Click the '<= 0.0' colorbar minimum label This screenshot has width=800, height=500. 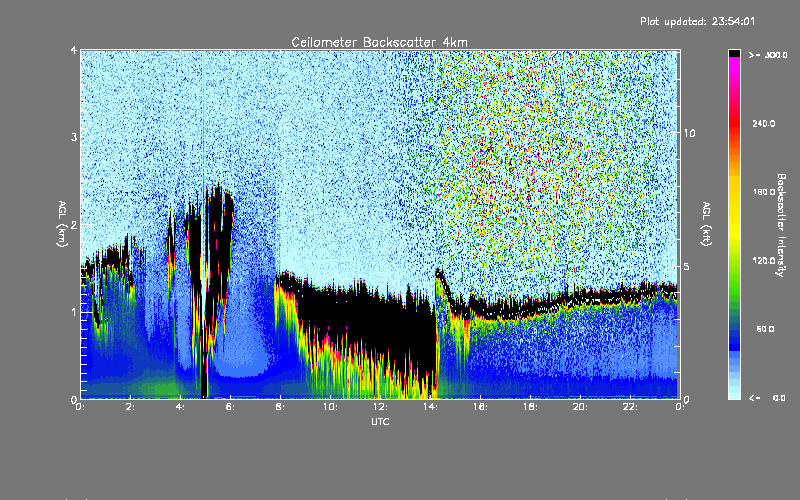pos(768,398)
